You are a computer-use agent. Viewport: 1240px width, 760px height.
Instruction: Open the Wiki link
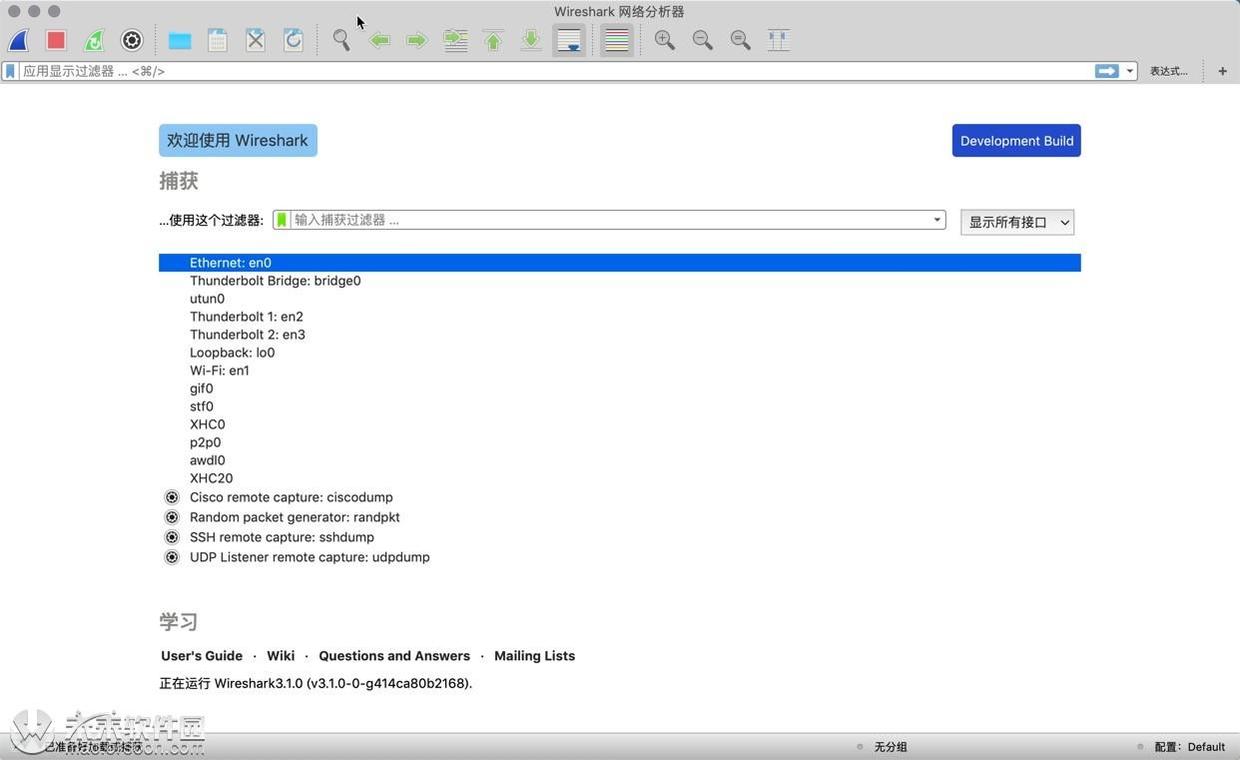point(281,656)
